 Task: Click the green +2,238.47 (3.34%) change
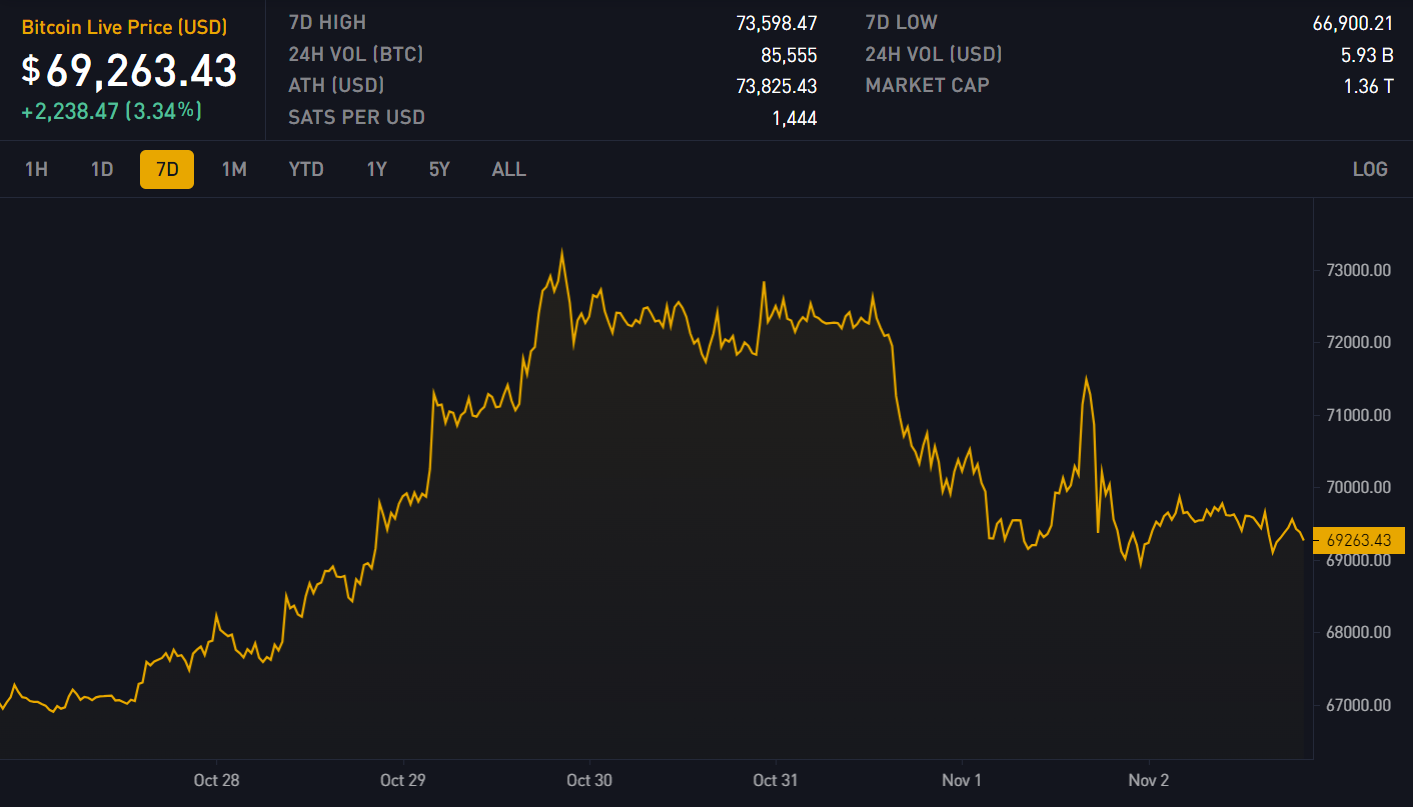(112, 111)
